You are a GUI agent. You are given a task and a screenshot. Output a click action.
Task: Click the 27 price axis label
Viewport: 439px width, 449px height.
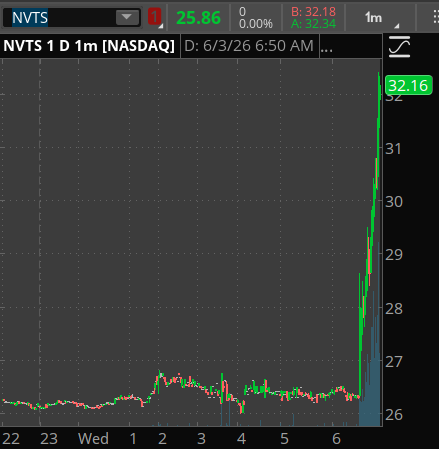394,362
